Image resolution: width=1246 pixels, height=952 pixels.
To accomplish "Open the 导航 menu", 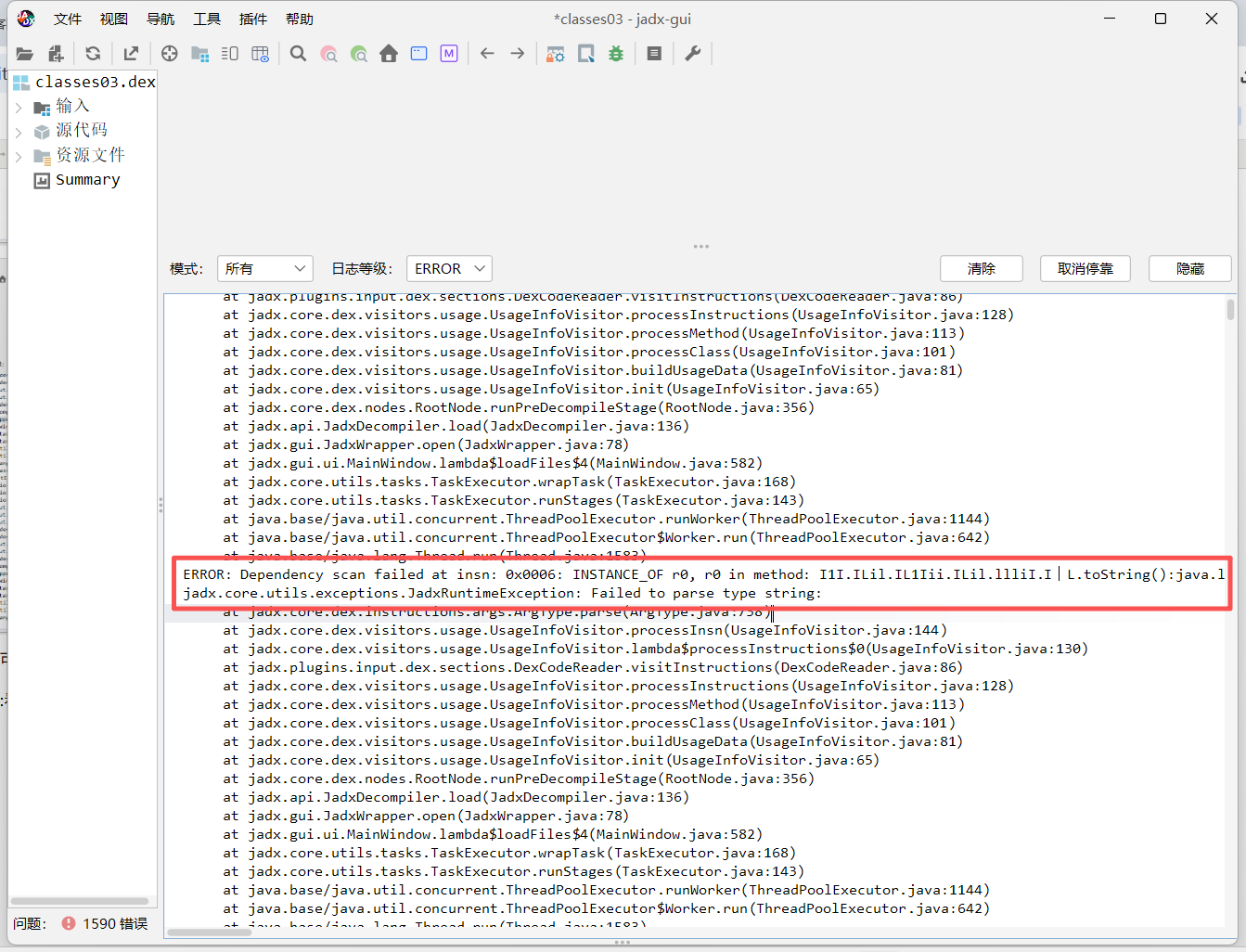I will tap(160, 19).
